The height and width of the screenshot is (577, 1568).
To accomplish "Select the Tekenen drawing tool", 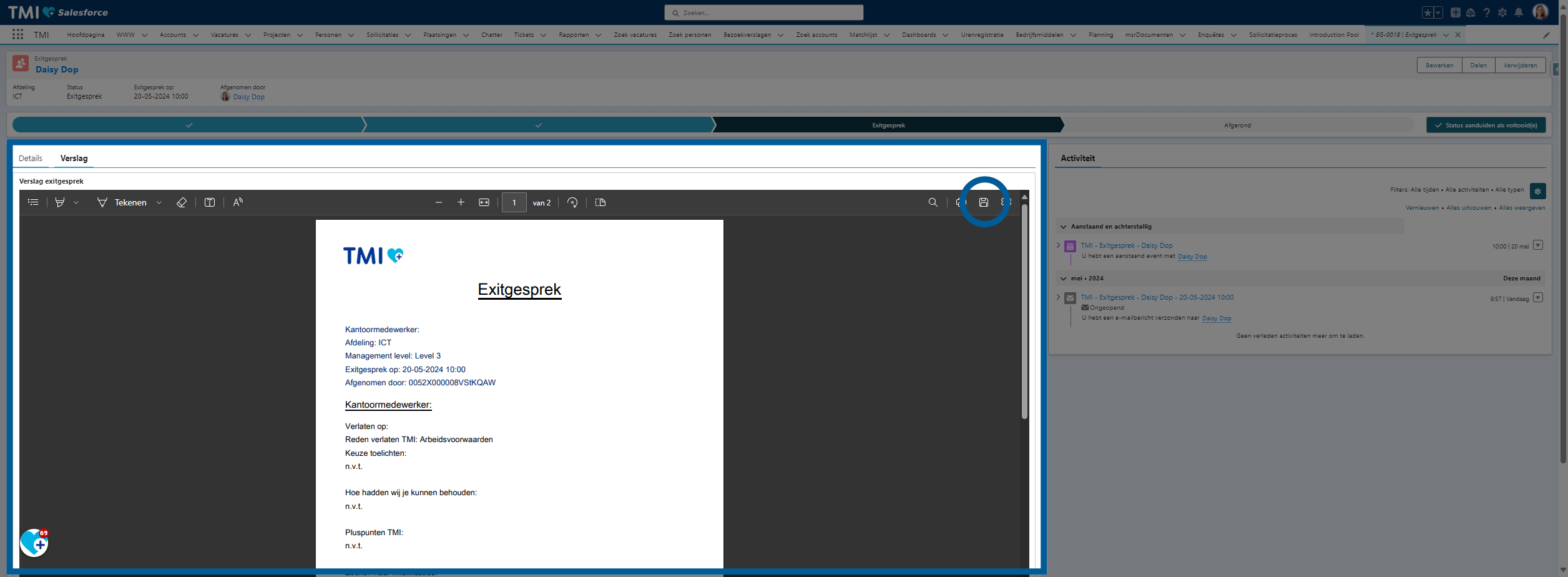I will (122, 202).
